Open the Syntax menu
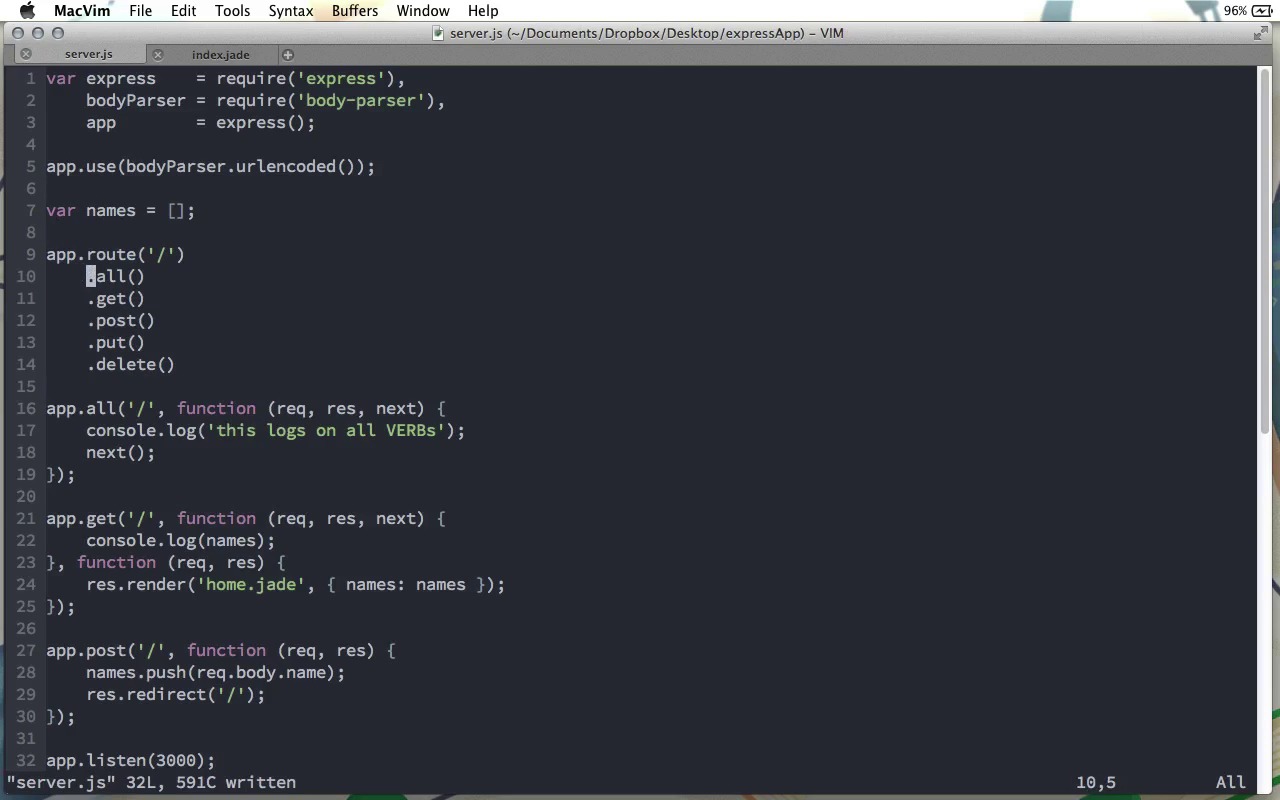1280x800 pixels. point(291,11)
